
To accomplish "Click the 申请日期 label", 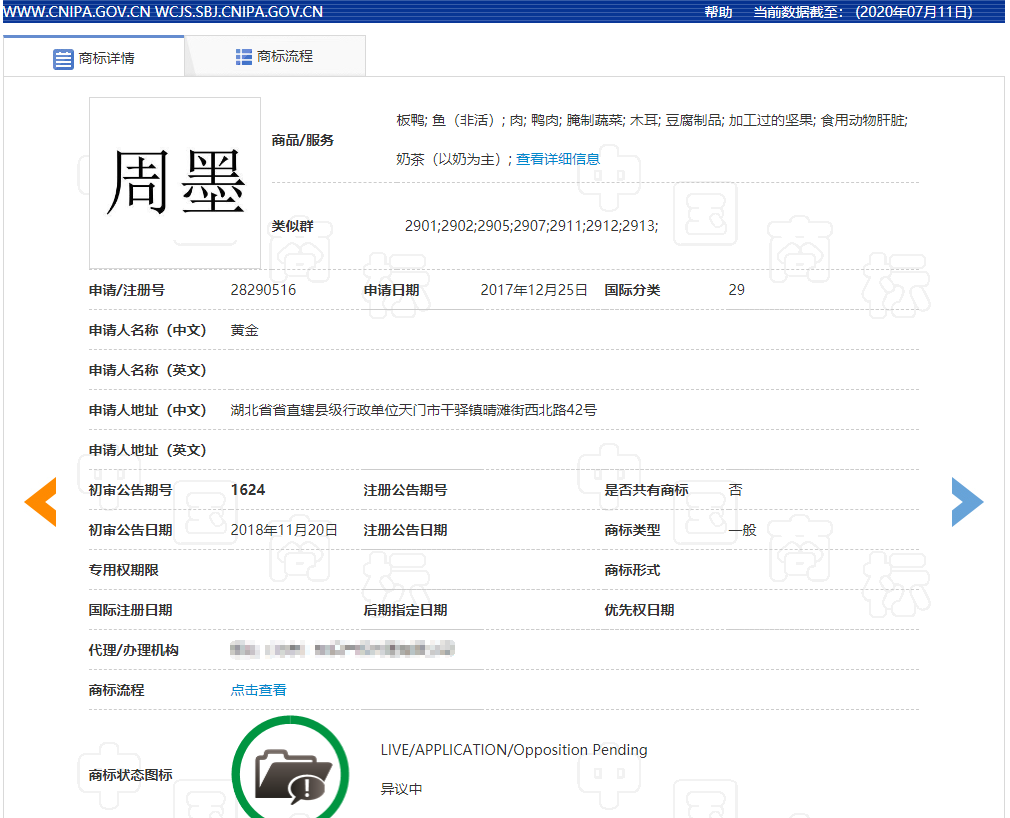I will pos(392,290).
